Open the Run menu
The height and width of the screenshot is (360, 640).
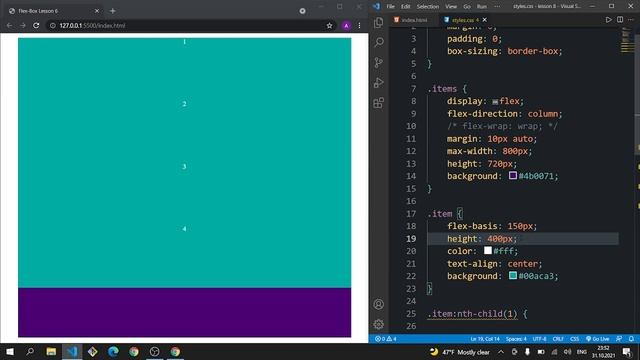(x=482, y=7)
